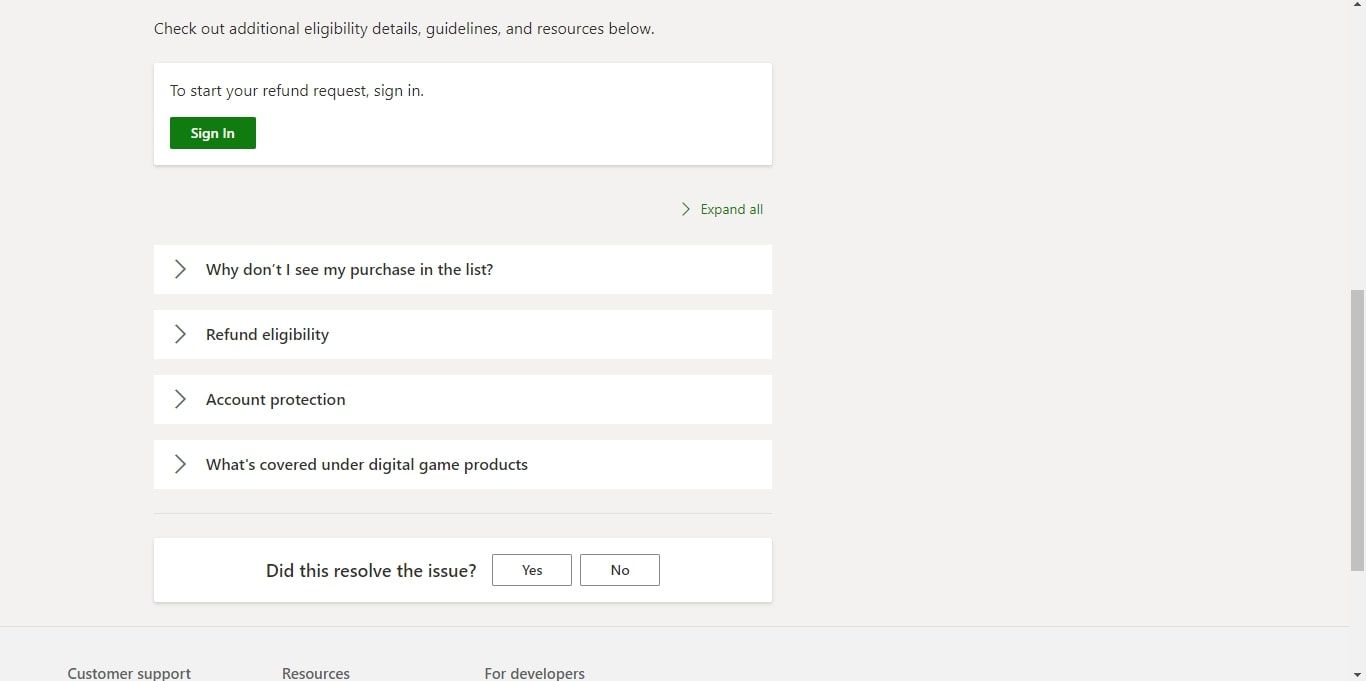Click the scrollbar track above the thumb

coord(1357,150)
